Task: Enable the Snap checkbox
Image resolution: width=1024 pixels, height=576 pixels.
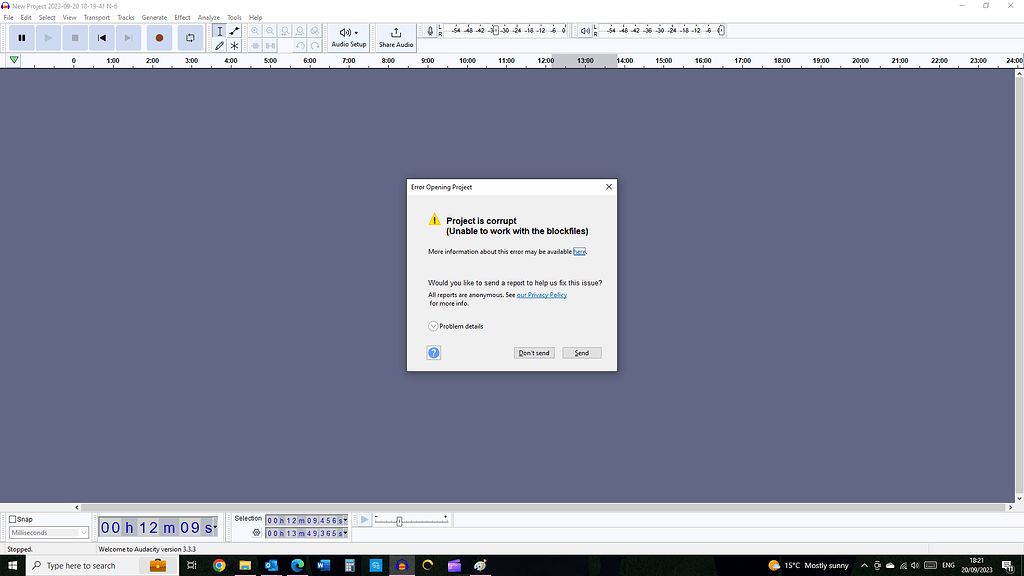Action: pos(12,518)
